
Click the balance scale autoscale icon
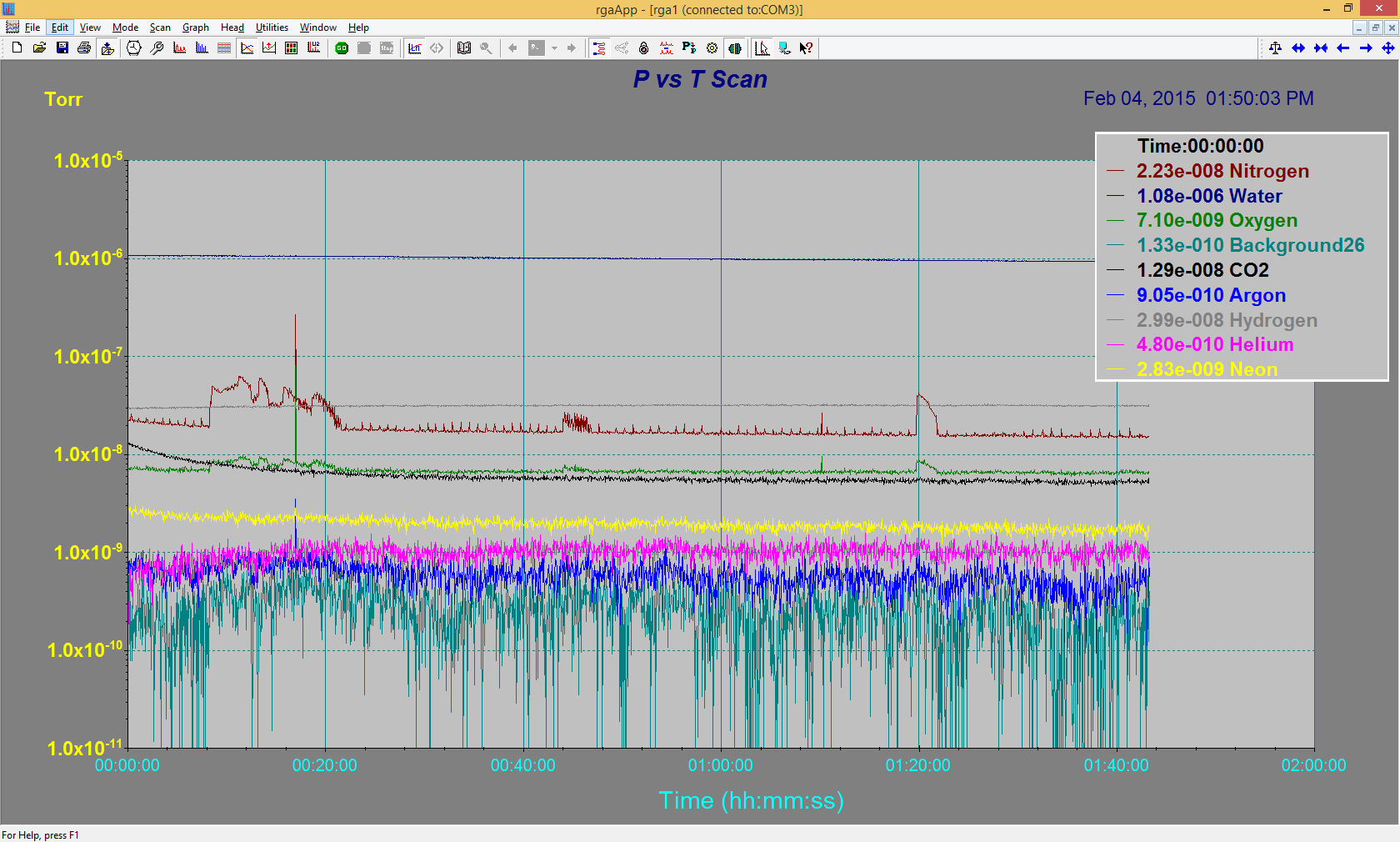click(1275, 48)
